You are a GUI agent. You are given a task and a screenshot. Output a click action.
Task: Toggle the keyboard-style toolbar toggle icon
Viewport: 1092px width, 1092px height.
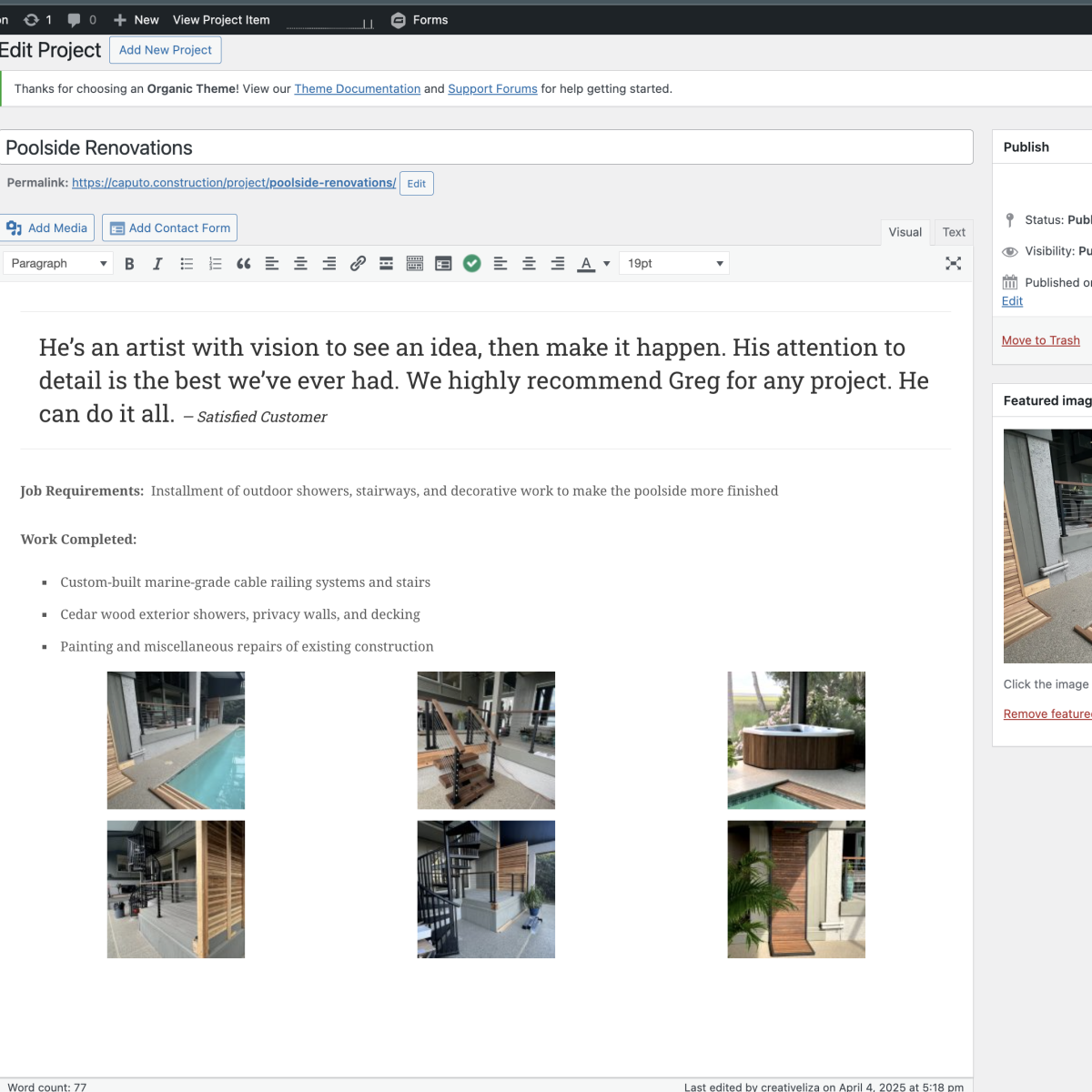point(415,264)
